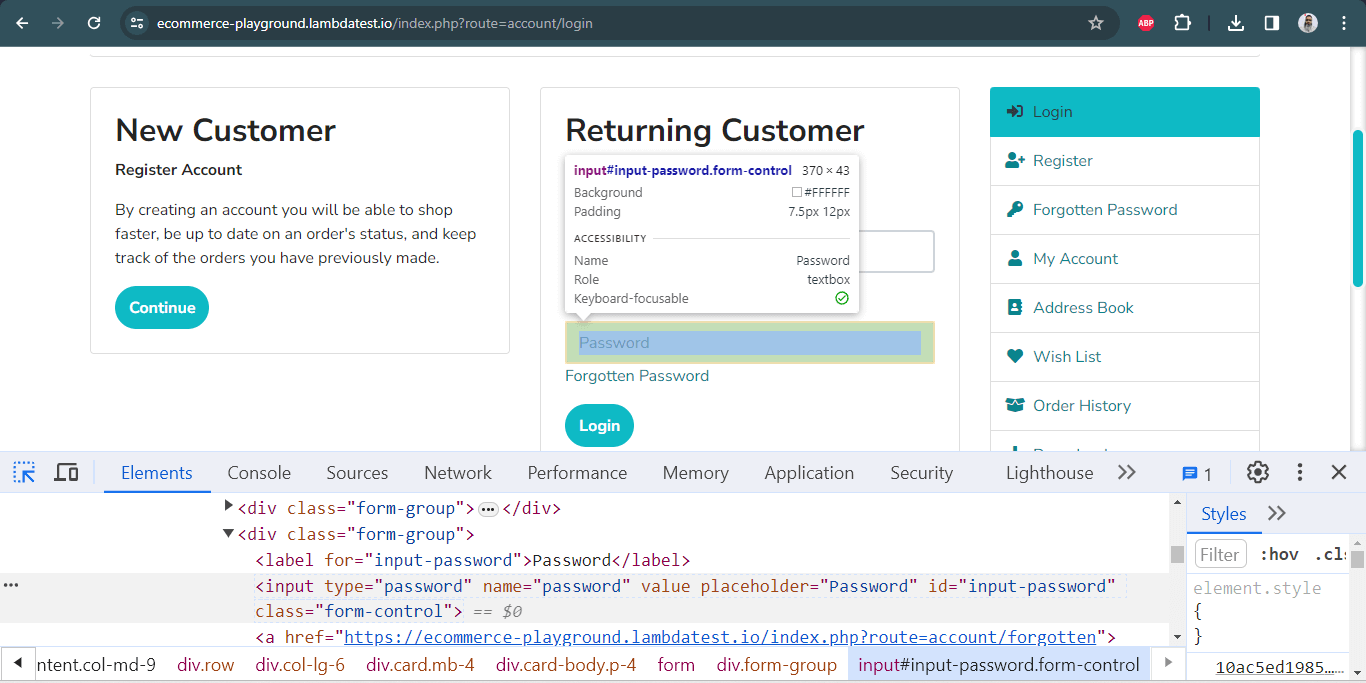Open the Forgotten Password sidebar link

1105,209
